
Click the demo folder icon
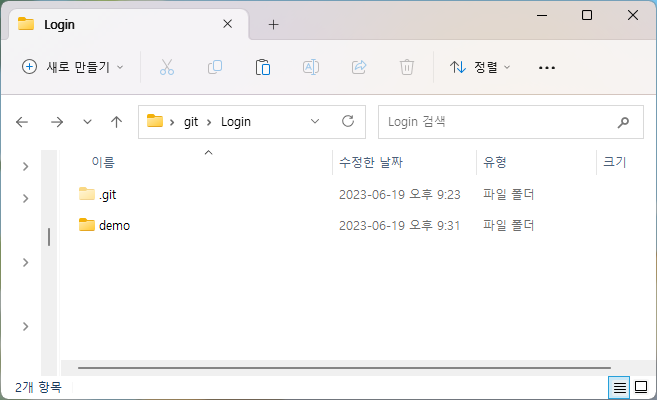pos(87,225)
